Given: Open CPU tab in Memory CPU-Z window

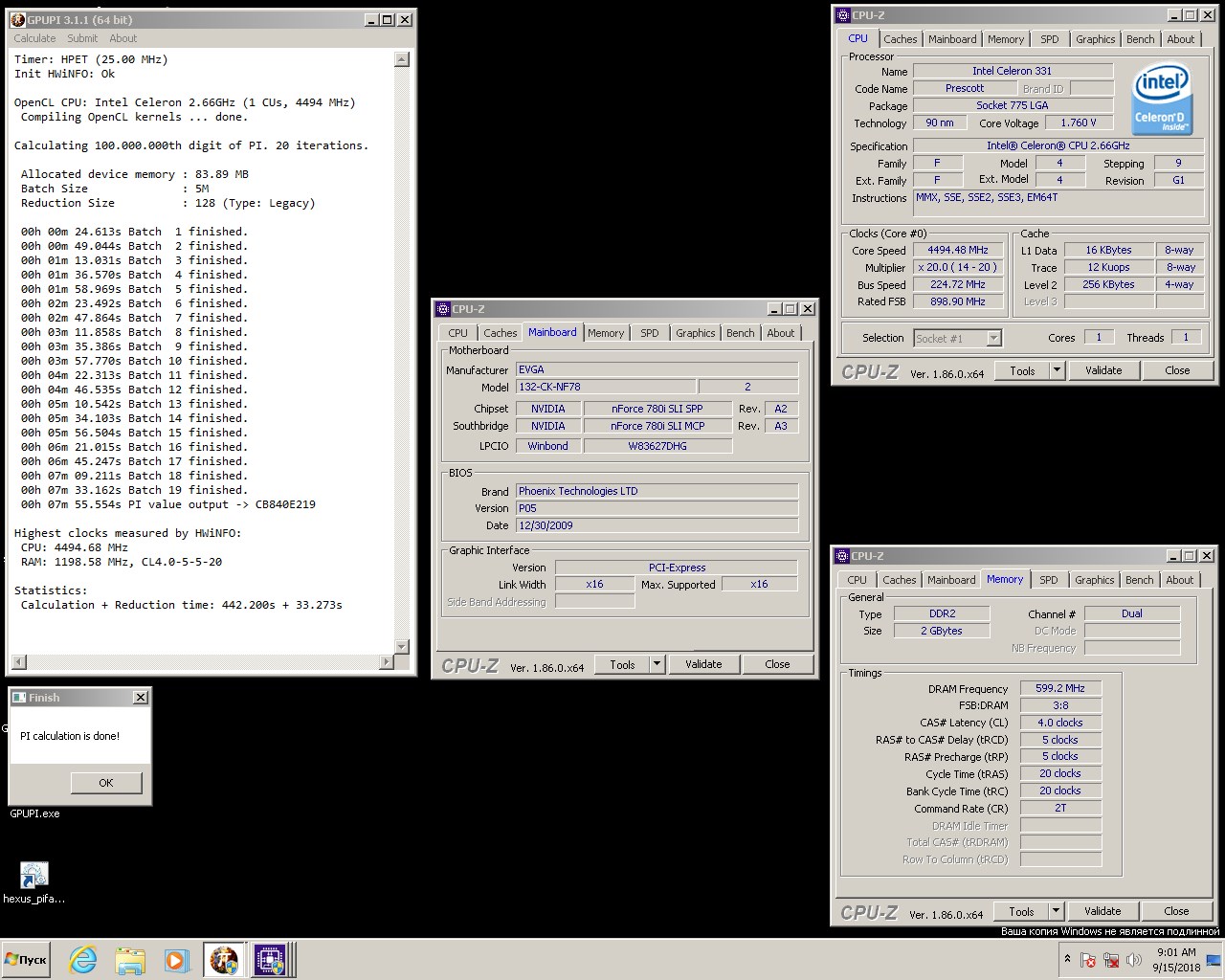Looking at the screenshot, I should 857,580.
